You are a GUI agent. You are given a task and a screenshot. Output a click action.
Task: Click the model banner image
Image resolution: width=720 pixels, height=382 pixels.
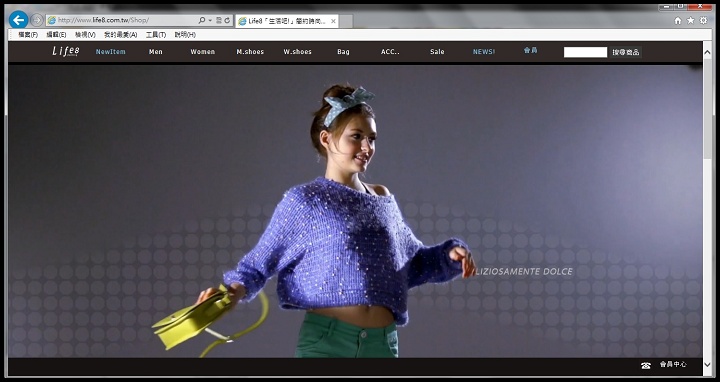click(355, 211)
